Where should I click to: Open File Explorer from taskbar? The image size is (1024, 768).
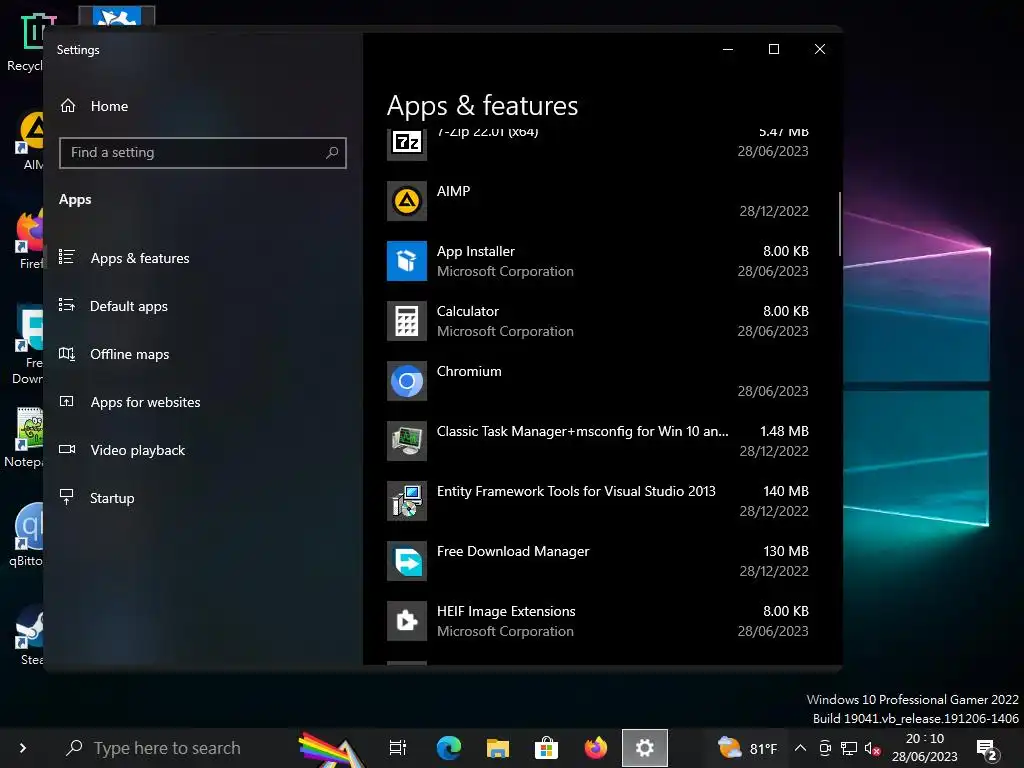click(x=498, y=748)
